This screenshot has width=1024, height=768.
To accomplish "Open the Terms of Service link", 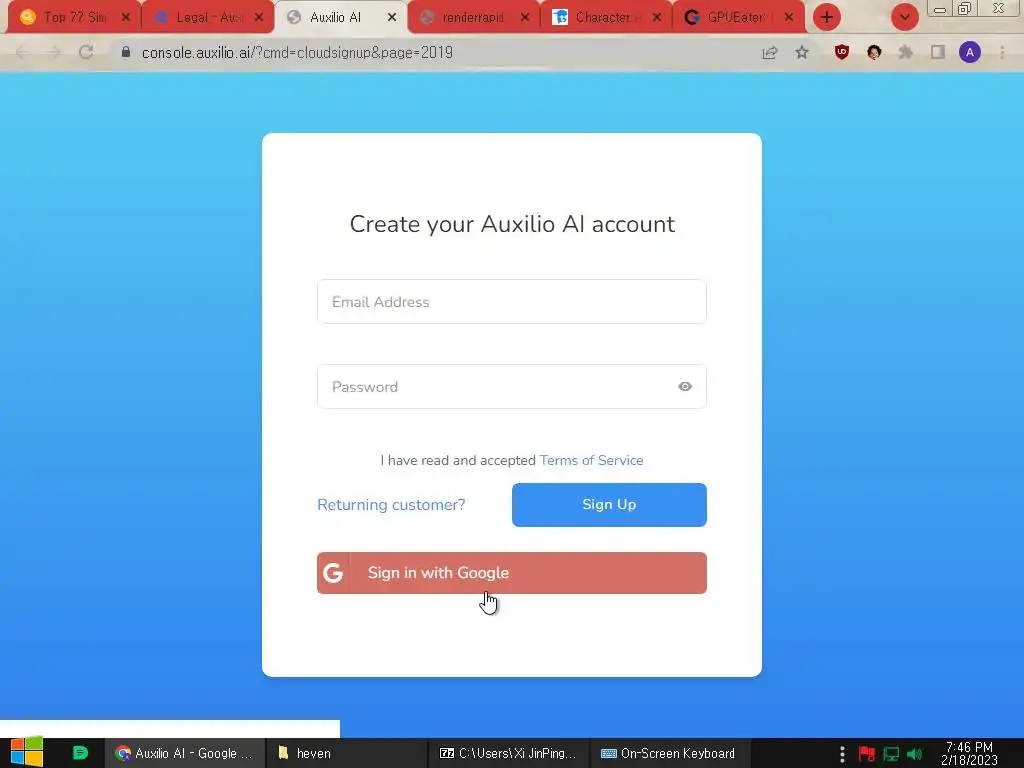I will 591,460.
